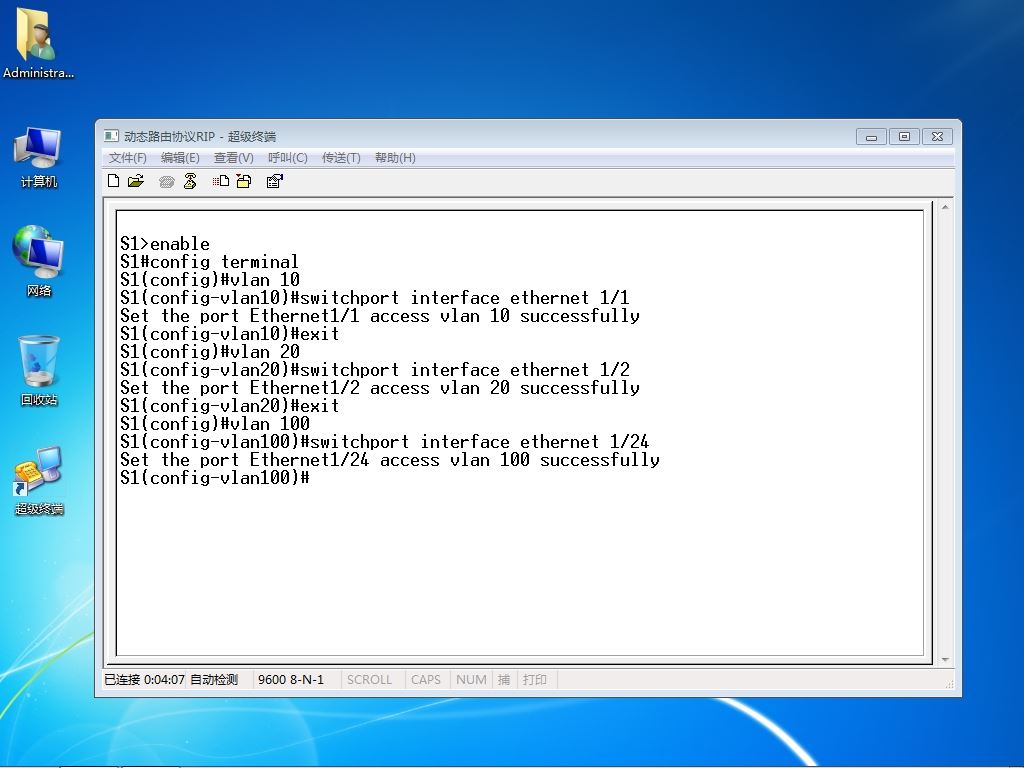Open the 传送(T) menu
This screenshot has width=1024, height=768.
point(341,157)
